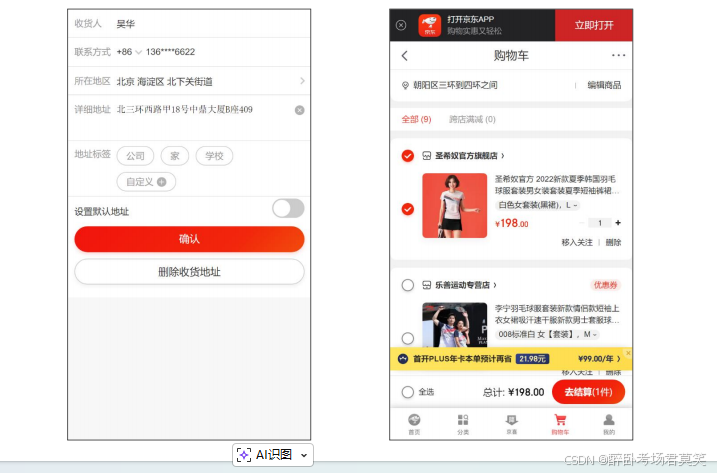717x473 pixels.
Task: Expand the 008标准白 女【套装】, M dropdown
Action: pyautogui.click(x=547, y=334)
